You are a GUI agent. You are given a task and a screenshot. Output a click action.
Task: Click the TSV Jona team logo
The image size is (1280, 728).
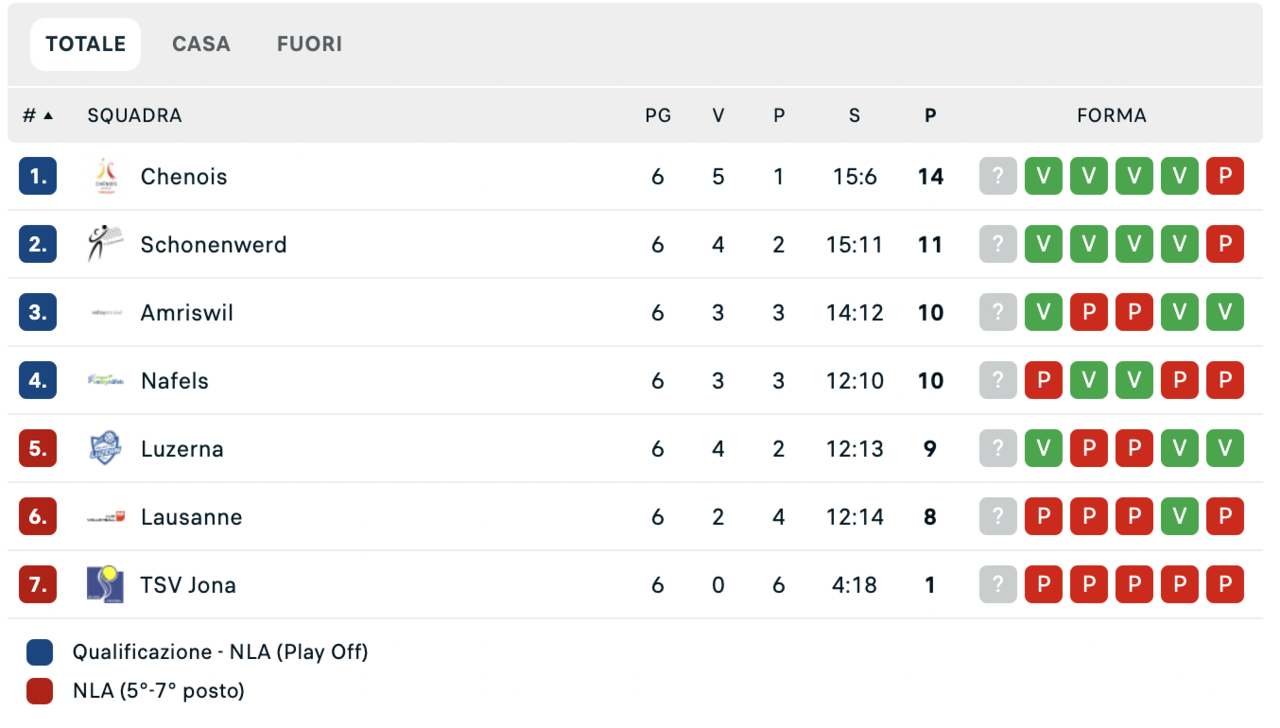(x=105, y=585)
